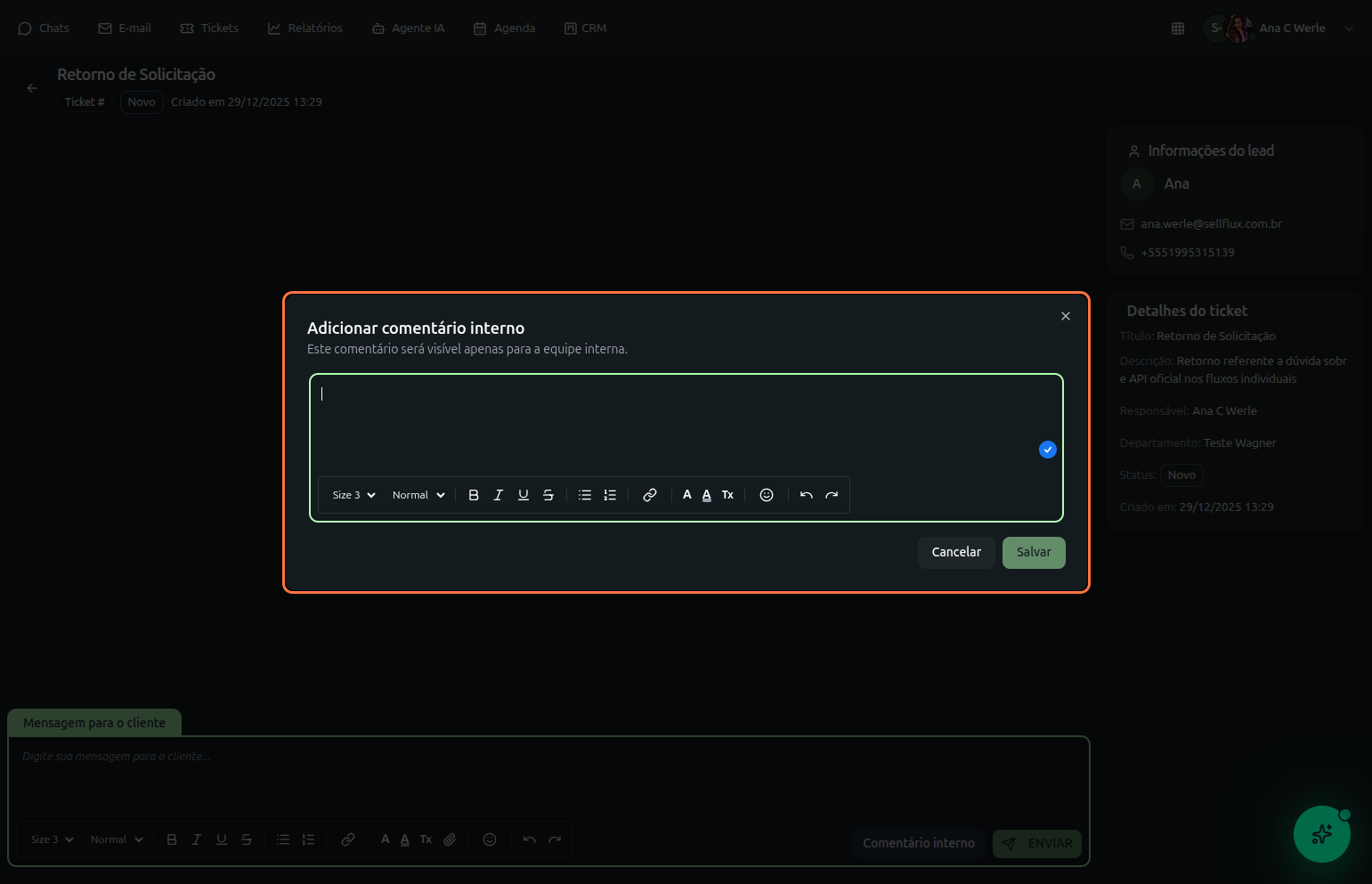Open emoji picker in comment editor
The height and width of the screenshot is (884, 1372).
[767, 495]
